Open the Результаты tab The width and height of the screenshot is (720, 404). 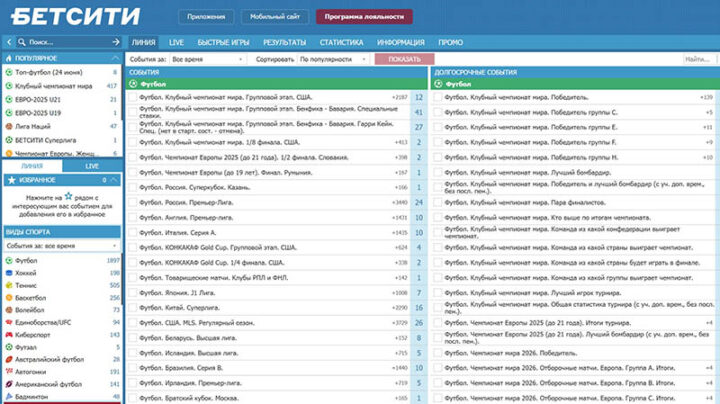pos(284,43)
